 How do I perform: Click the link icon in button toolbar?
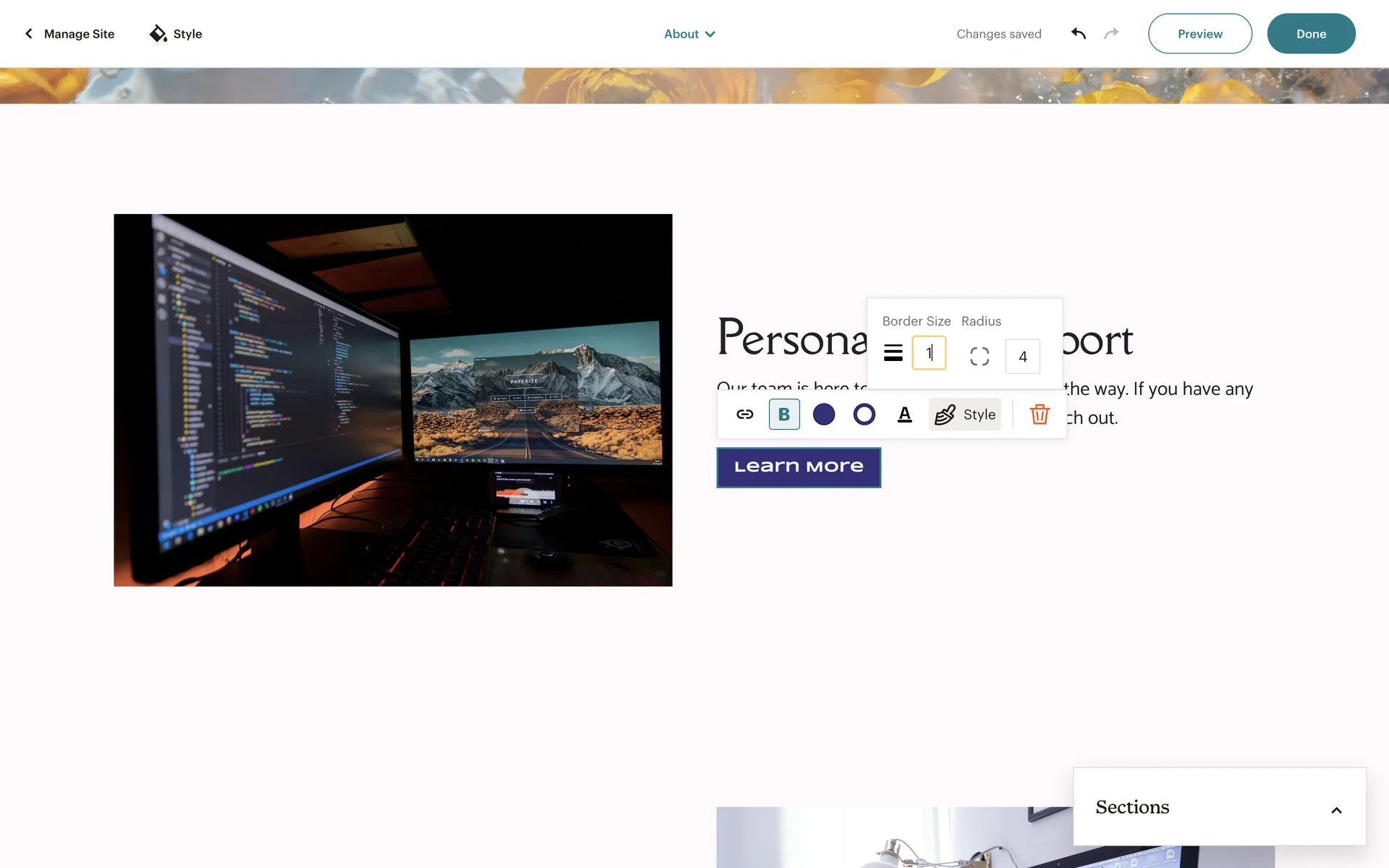(x=744, y=414)
